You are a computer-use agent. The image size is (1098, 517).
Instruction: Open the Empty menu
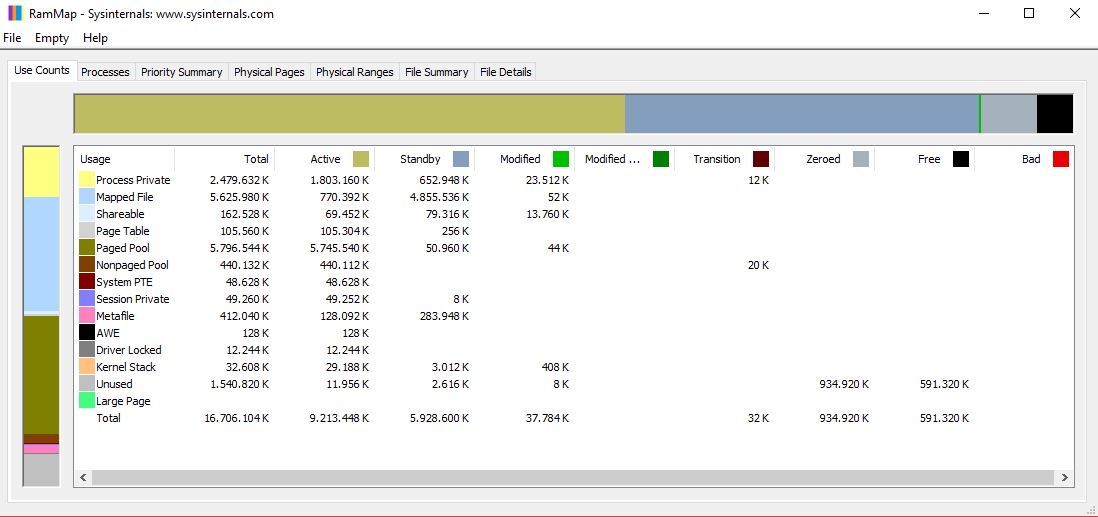pyautogui.click(x=52, y=38)
